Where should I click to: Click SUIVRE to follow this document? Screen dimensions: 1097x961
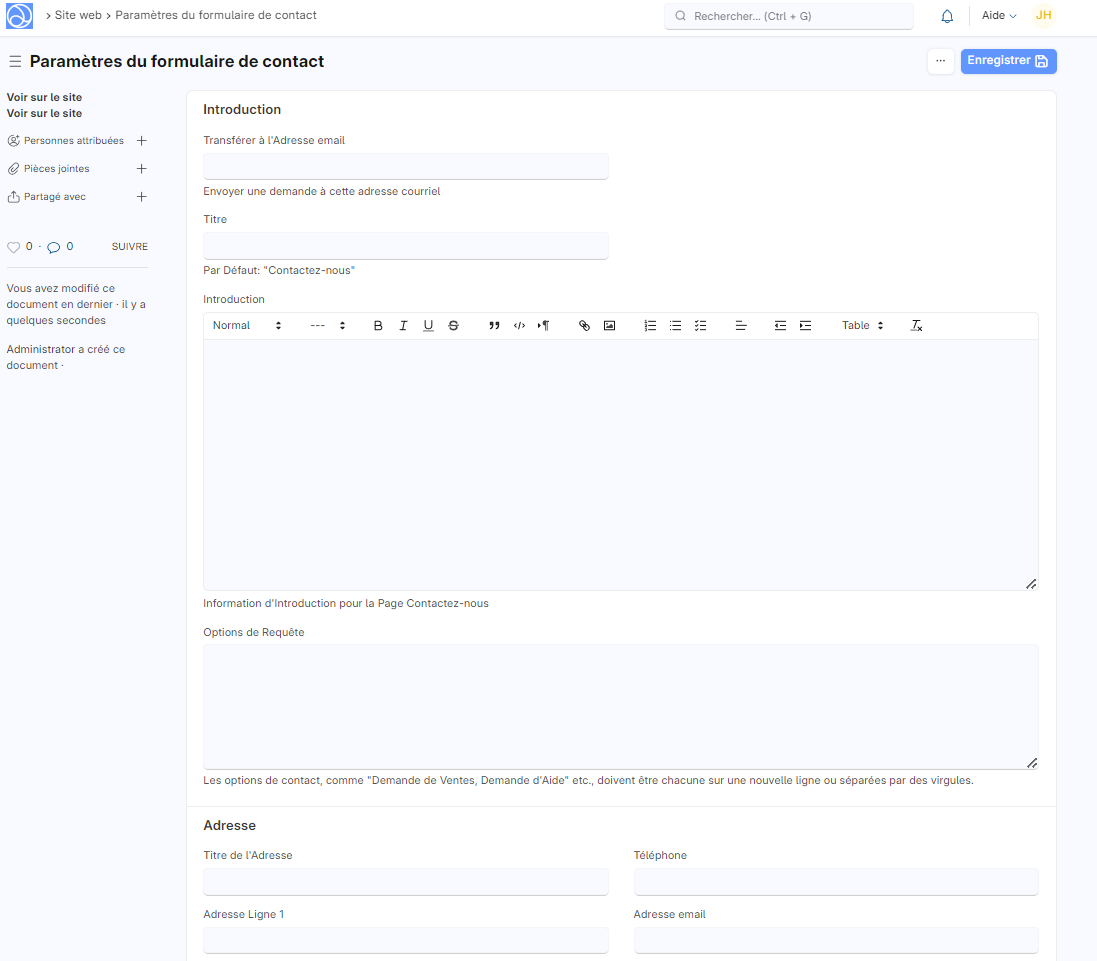coord(130,247)
